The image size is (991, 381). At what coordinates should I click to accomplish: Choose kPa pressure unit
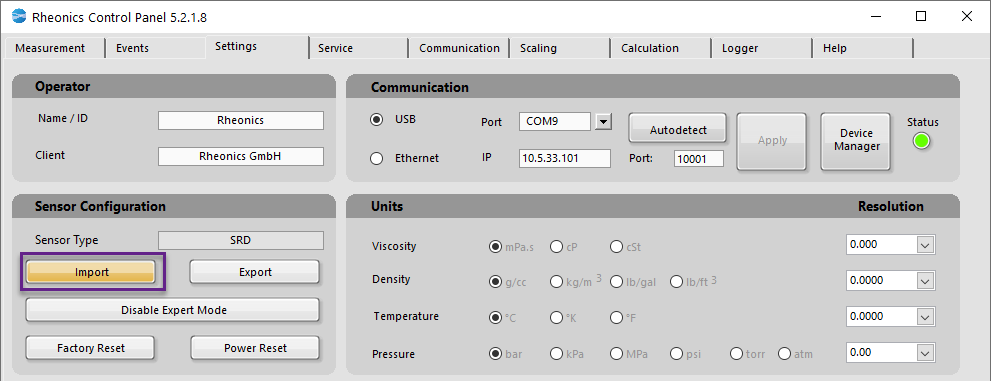556,354
